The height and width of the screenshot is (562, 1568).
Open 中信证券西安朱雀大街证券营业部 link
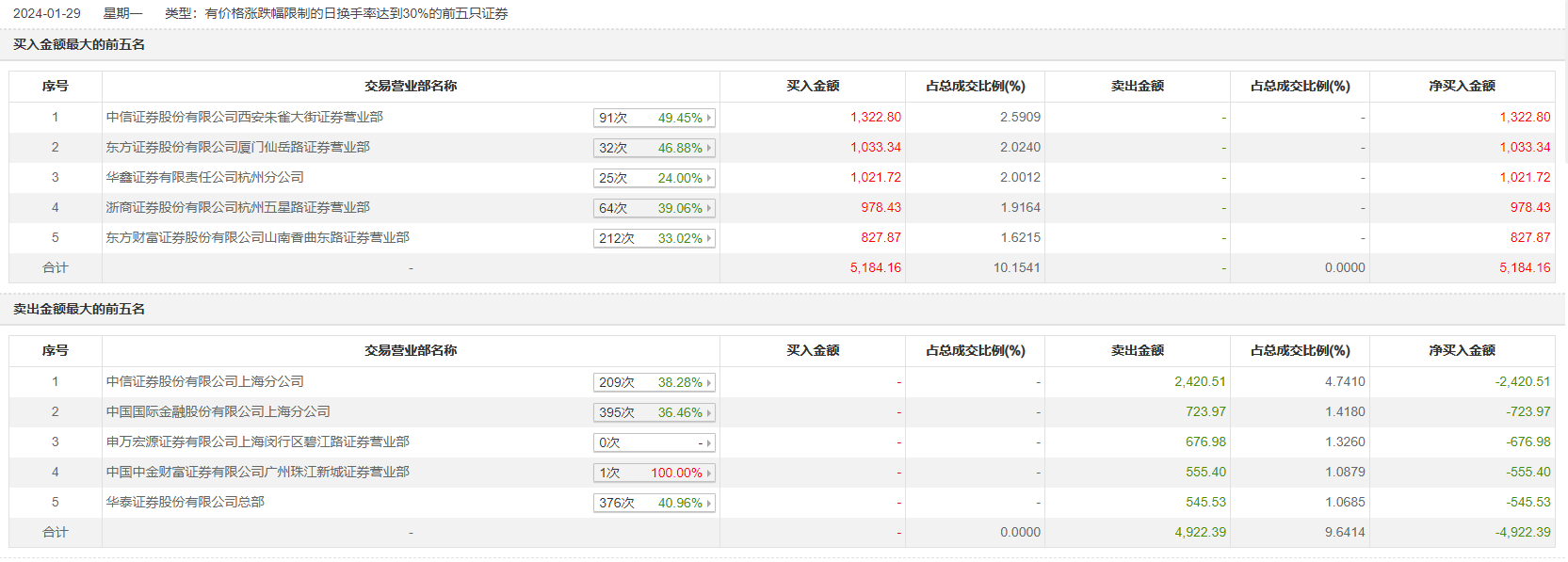coord(244,117)
